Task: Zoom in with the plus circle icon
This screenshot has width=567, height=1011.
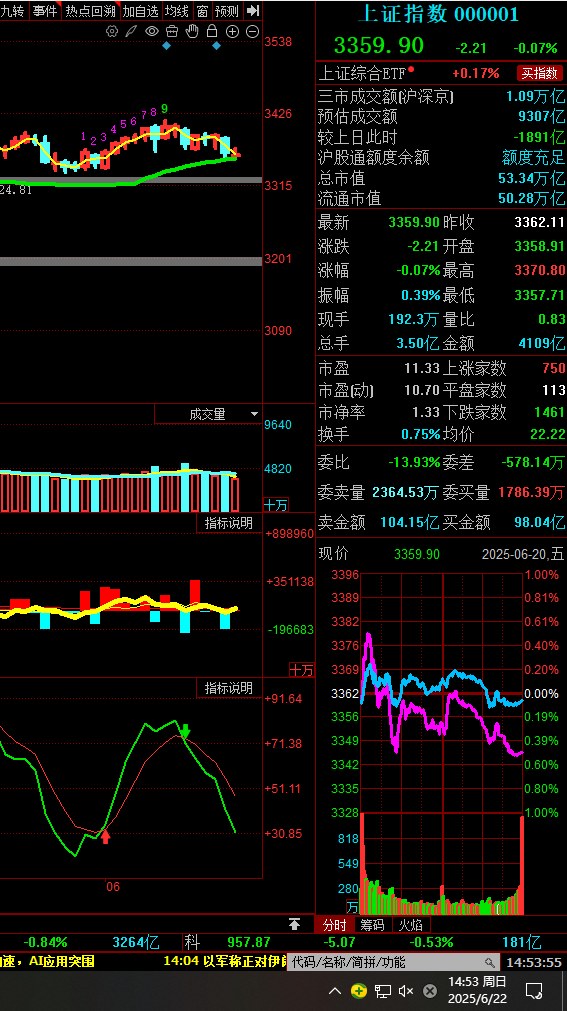Action: click(x=232, y=31)
